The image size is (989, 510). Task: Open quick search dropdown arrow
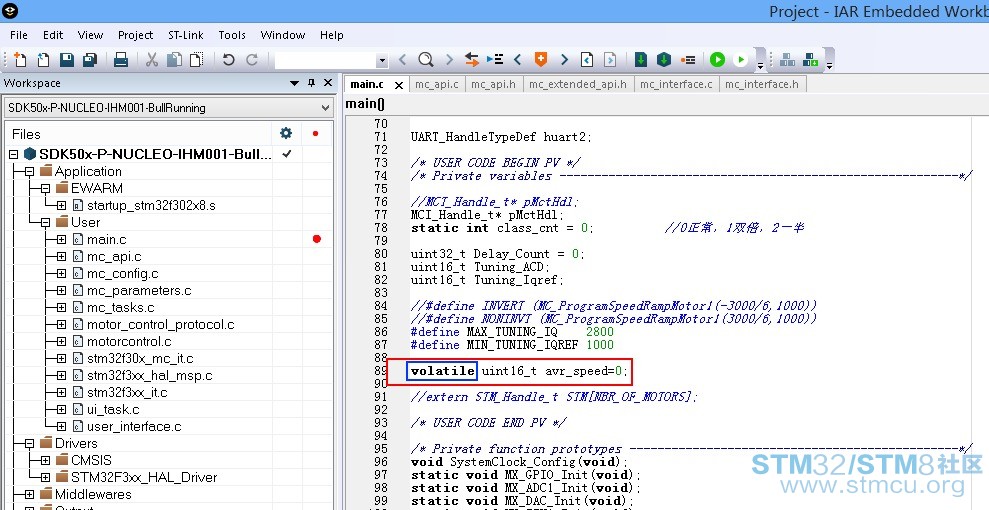[x=382, y=61]
